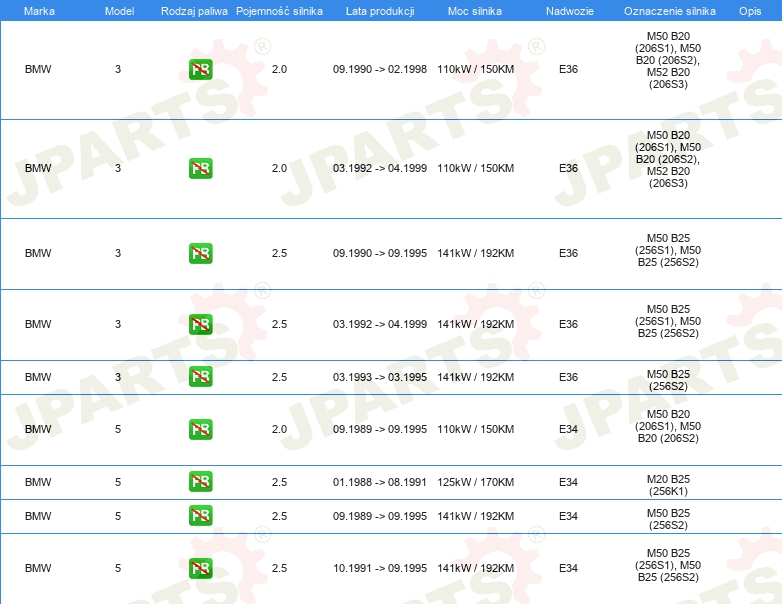Click the 2.5 engine capacity in the 10.1991 row

pyautogui.click(x=279, y=568)
